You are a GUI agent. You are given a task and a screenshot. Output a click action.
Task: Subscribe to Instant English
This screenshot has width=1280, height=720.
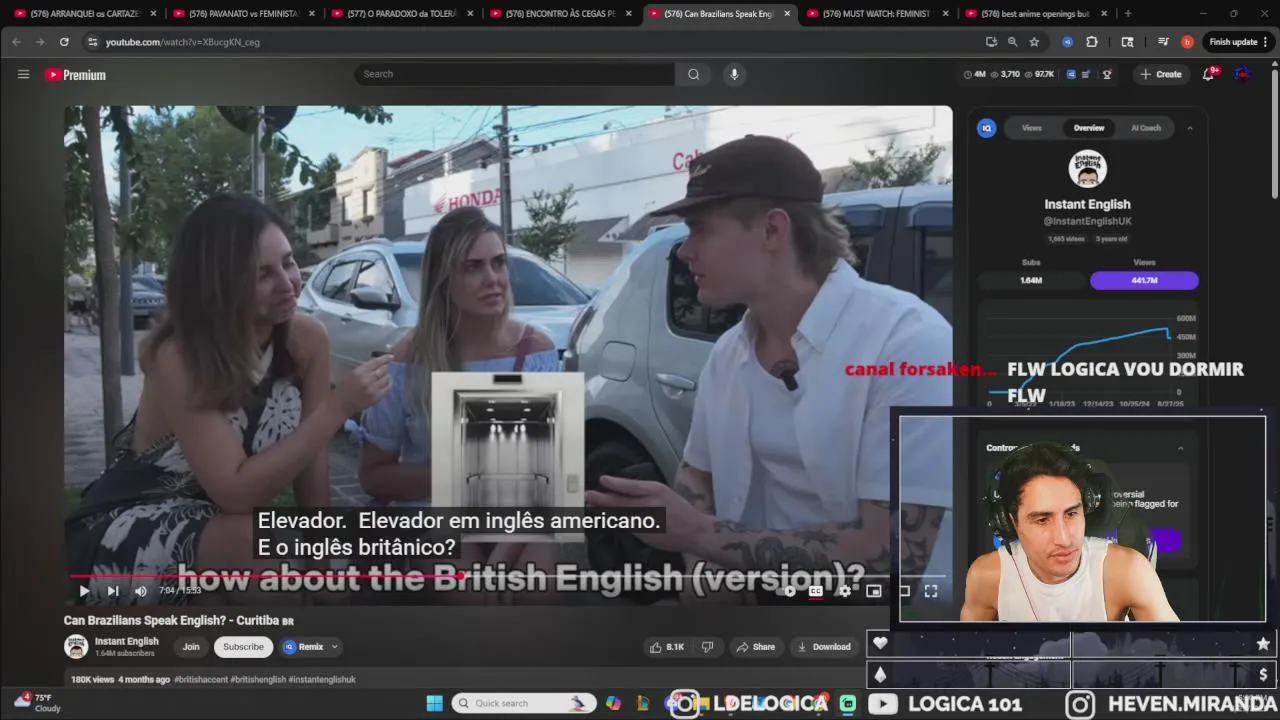pyautogui.click(x=243, y=647)
